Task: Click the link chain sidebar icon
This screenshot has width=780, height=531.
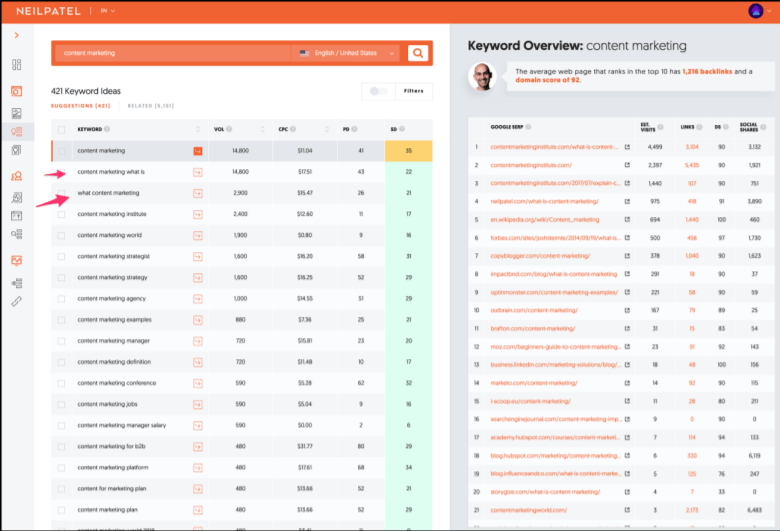Action: (16, 302)
